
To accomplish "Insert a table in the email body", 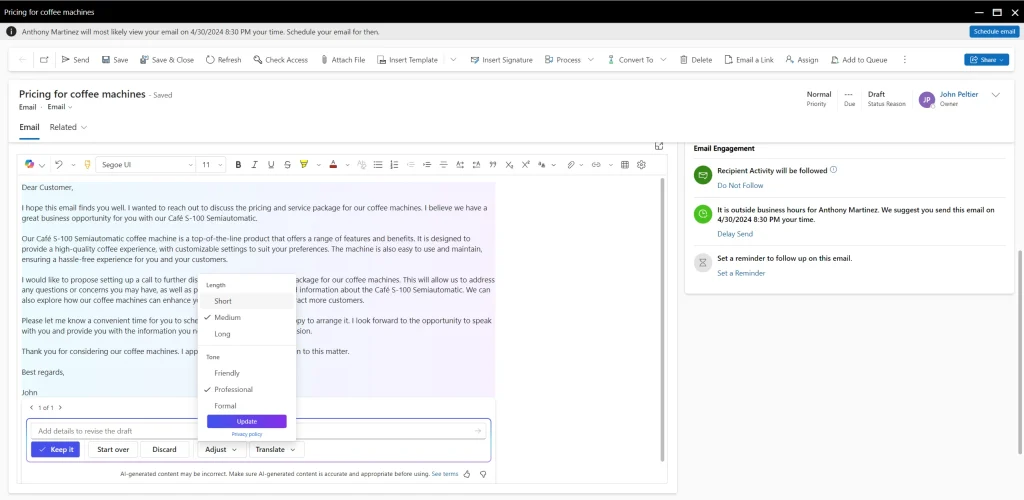I will pos(625,164).
